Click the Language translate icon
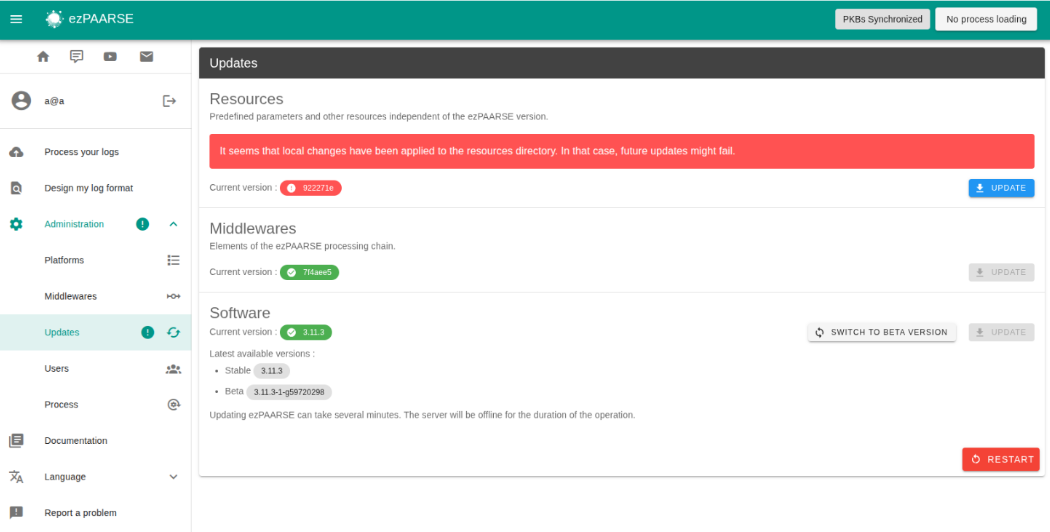 (16, 477)
